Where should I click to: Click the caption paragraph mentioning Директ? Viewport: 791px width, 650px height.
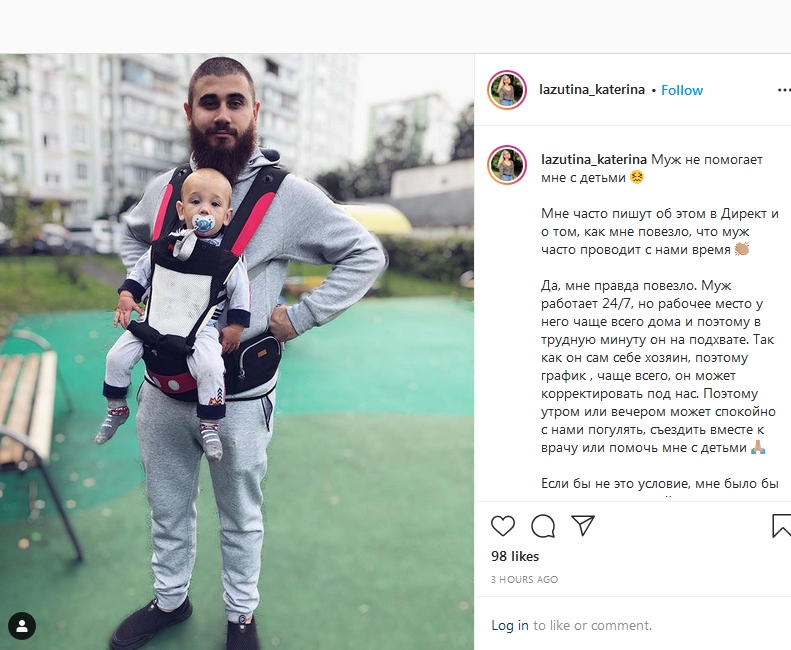(660, 232)
